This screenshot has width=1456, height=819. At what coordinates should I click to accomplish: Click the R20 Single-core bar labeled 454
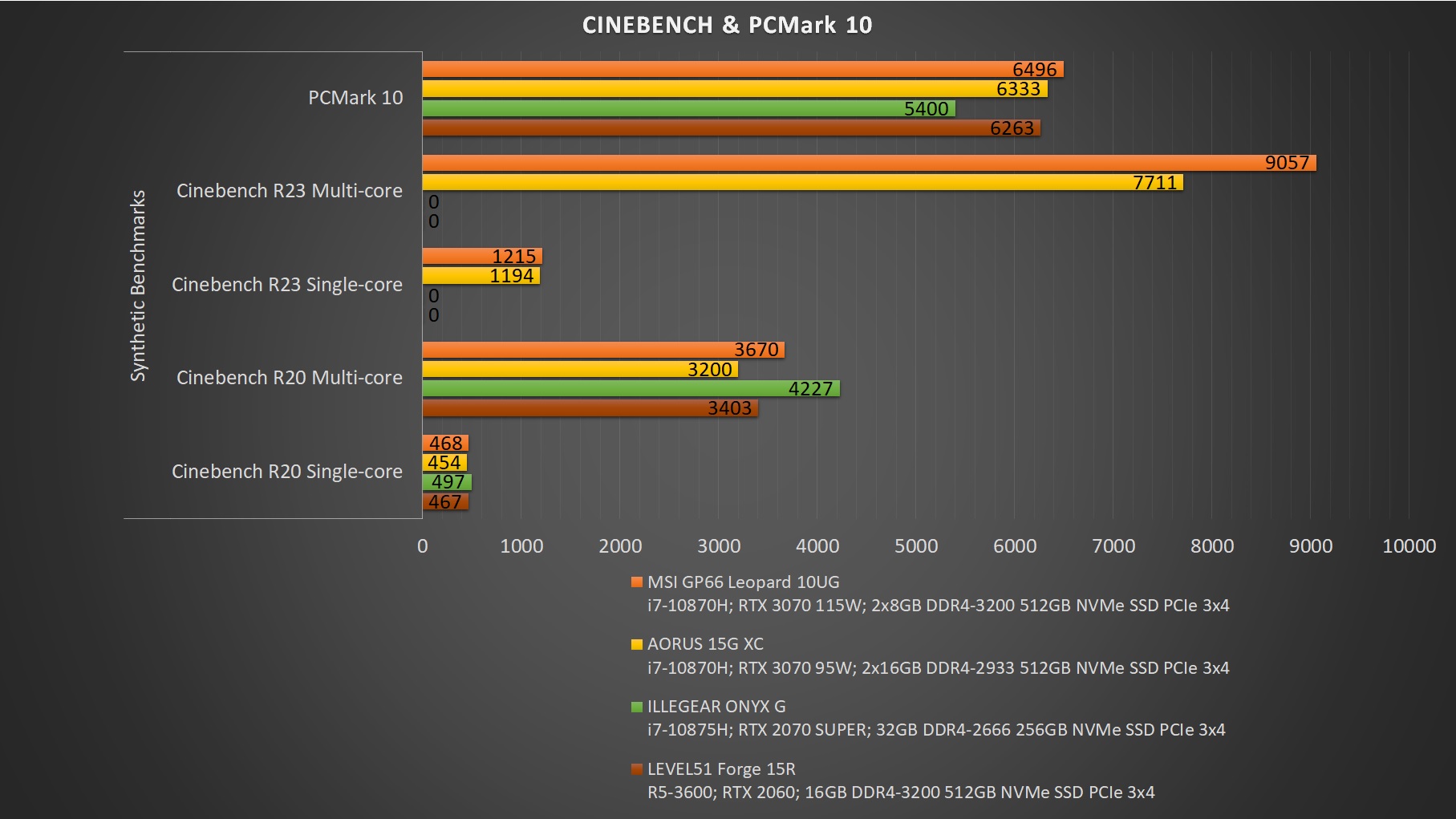[444, 463]
